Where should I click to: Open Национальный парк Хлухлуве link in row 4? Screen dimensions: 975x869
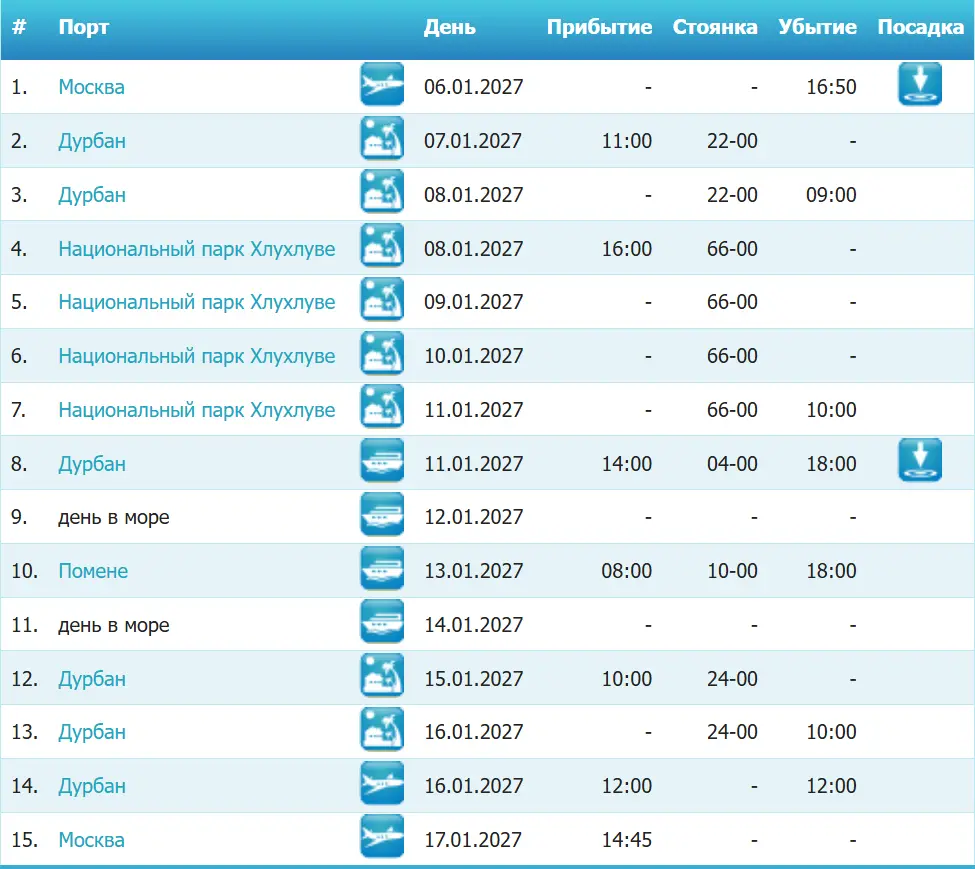point(196,249)
